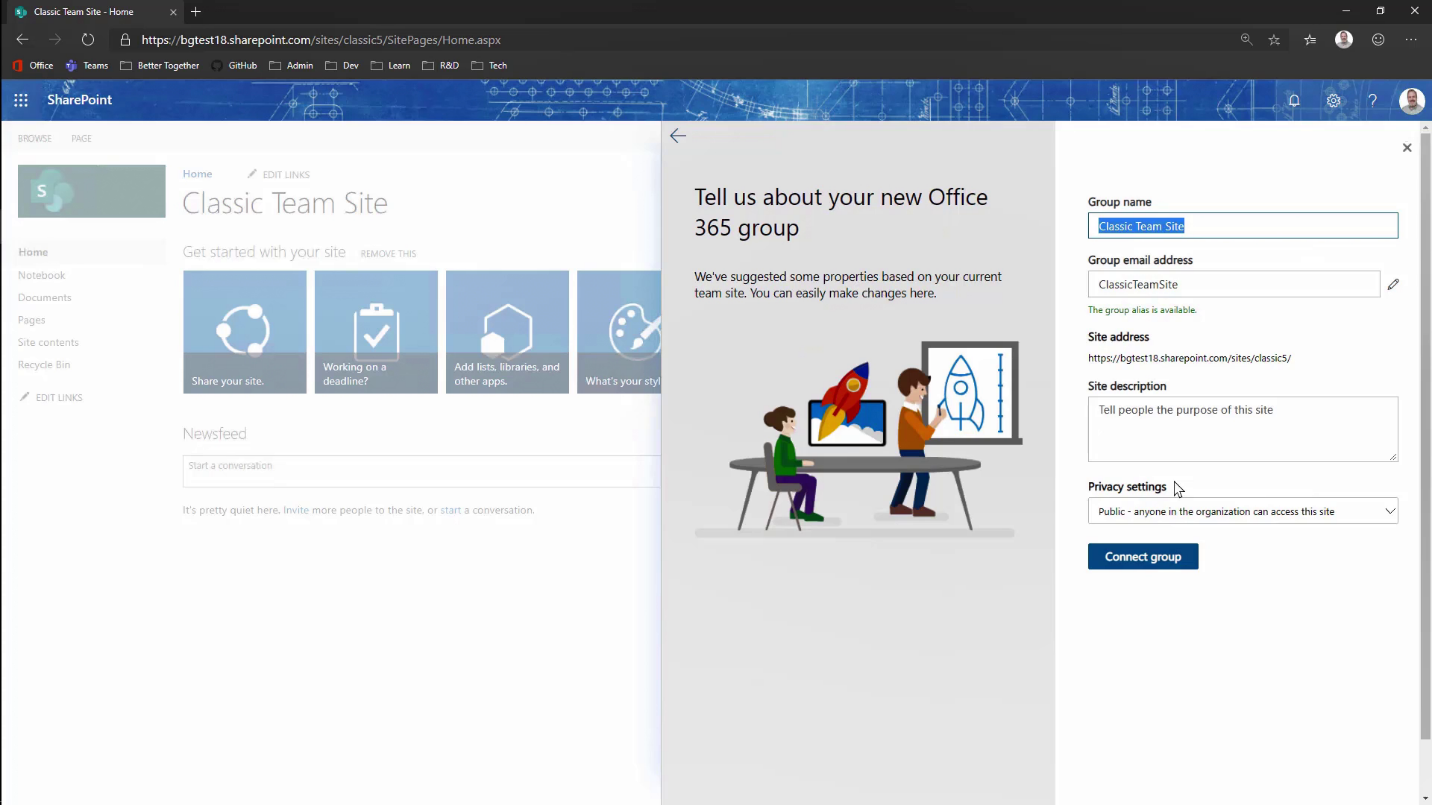
Task: Click the Connect group button
Action: point(1143,557)
